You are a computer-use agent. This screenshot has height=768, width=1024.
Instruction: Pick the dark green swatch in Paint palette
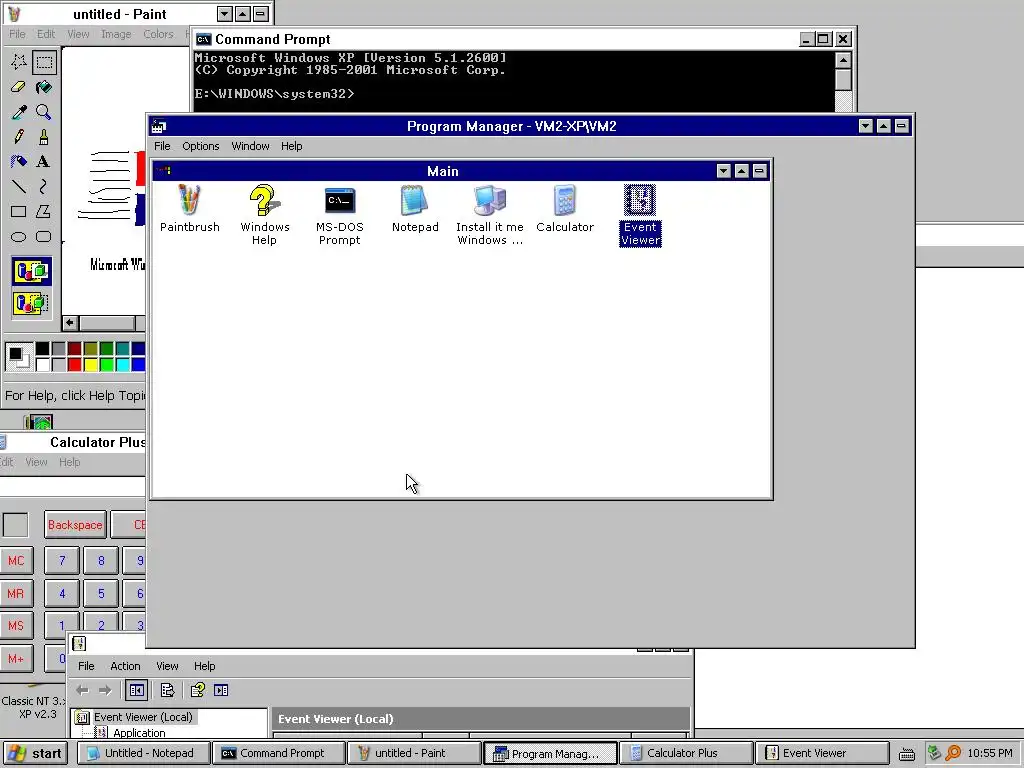(106, 348)
